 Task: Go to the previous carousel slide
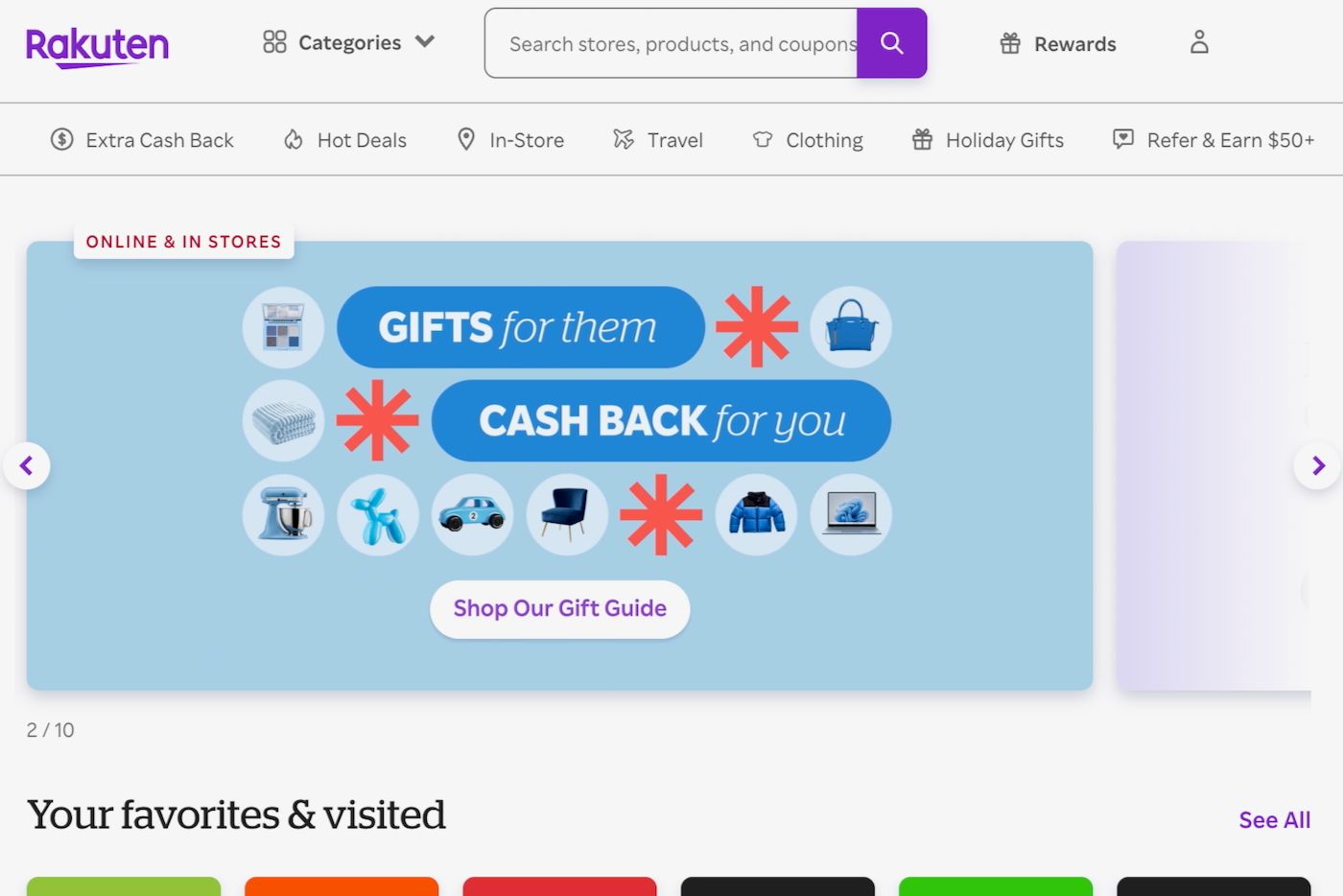coord(27,466)
